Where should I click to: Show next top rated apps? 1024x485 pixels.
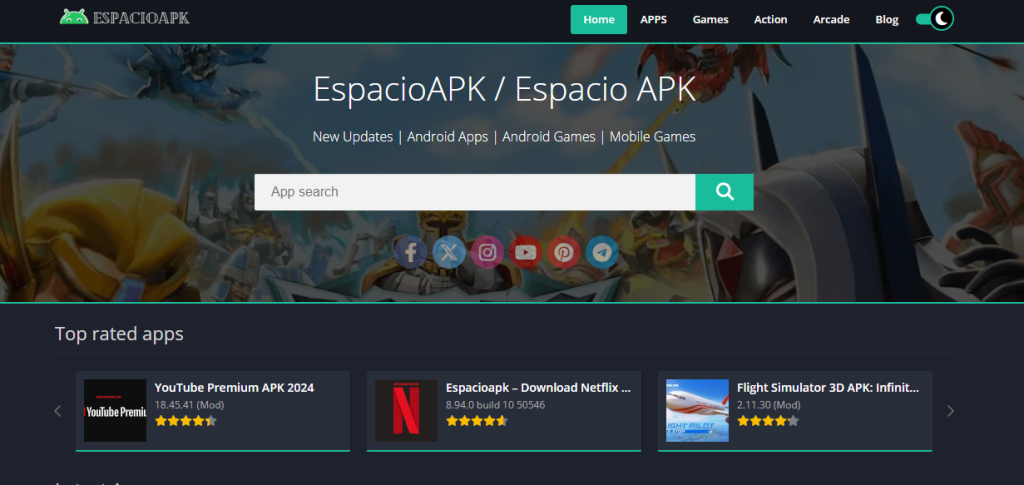[x=950, y=411]
